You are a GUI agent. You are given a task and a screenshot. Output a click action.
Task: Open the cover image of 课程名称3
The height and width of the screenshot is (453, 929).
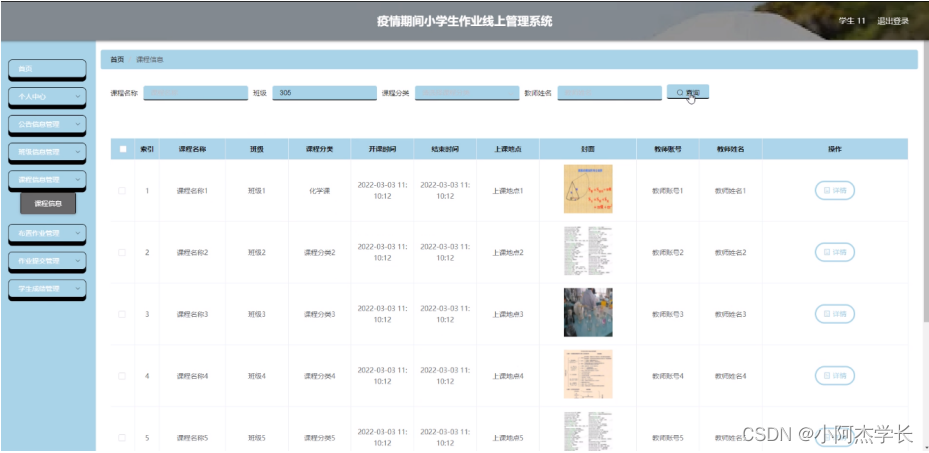pos(588,313)
